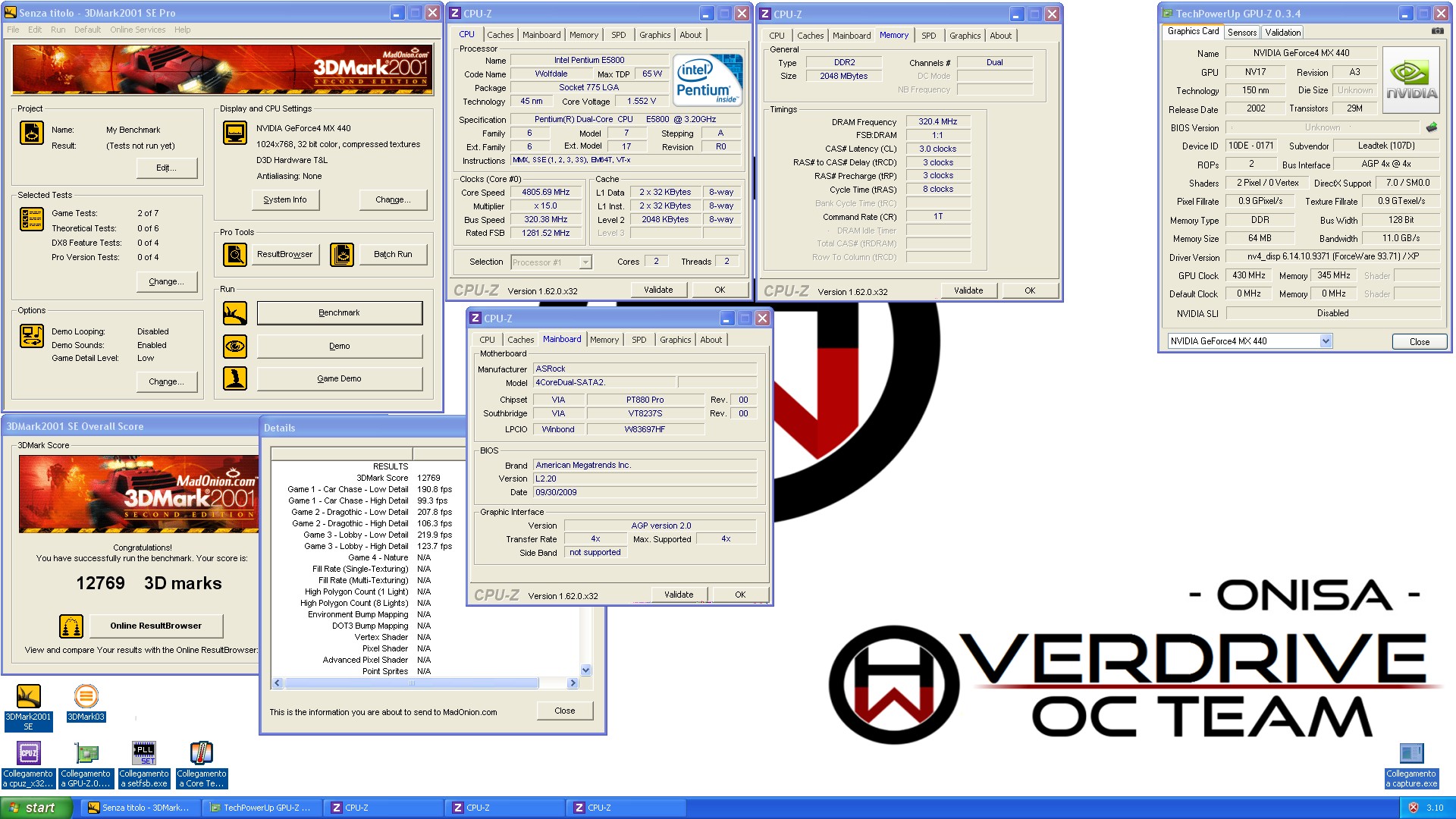
Task: Click Batch Run button
Action: click(x=393, y=254)
